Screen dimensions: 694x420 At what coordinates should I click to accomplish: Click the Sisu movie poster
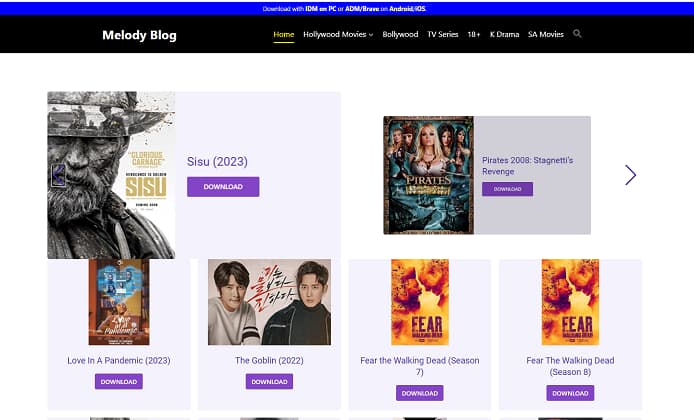(x=111, y=175)
